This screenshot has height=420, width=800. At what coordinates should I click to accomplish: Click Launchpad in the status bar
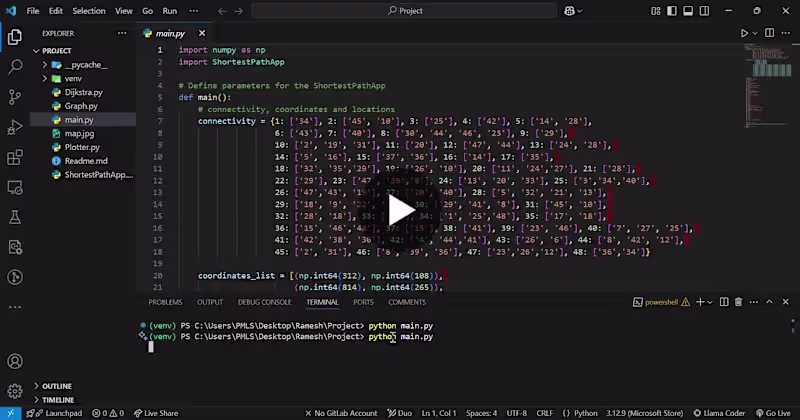[x=54, y=413]
